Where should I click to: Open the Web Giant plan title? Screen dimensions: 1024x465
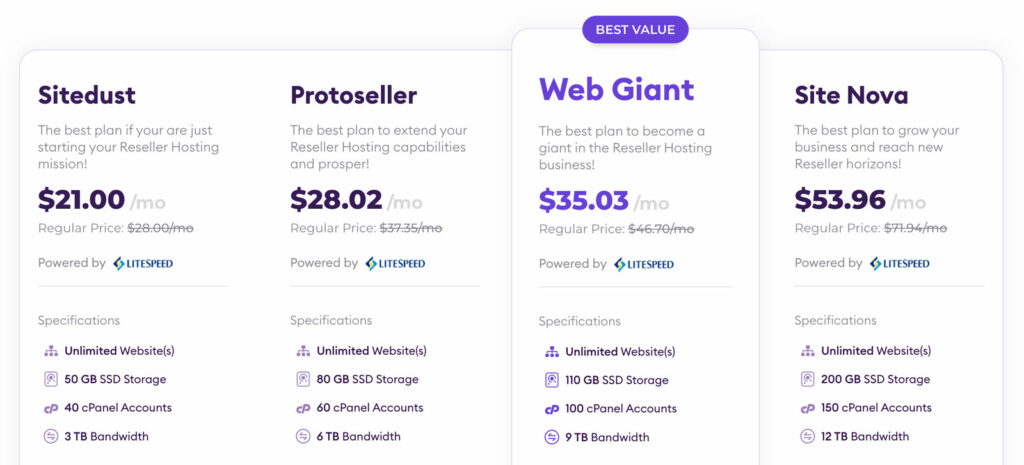coord(616,89)
